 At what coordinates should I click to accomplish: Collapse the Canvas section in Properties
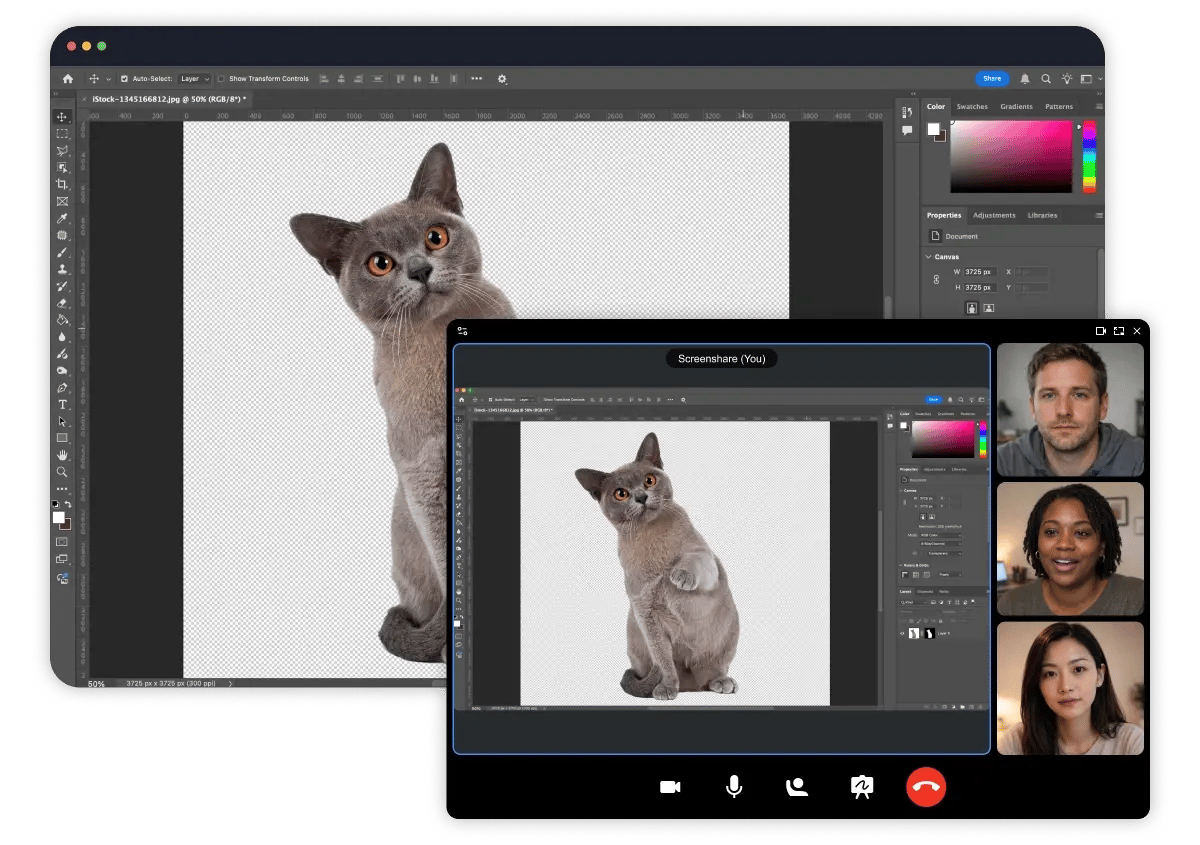[x=928, y=257]
